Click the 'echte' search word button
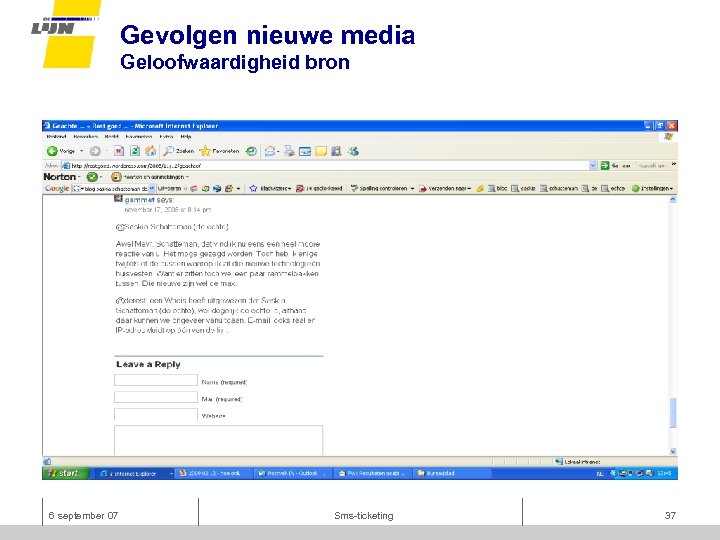The image size is (720, 540). [x=613, y=189]
